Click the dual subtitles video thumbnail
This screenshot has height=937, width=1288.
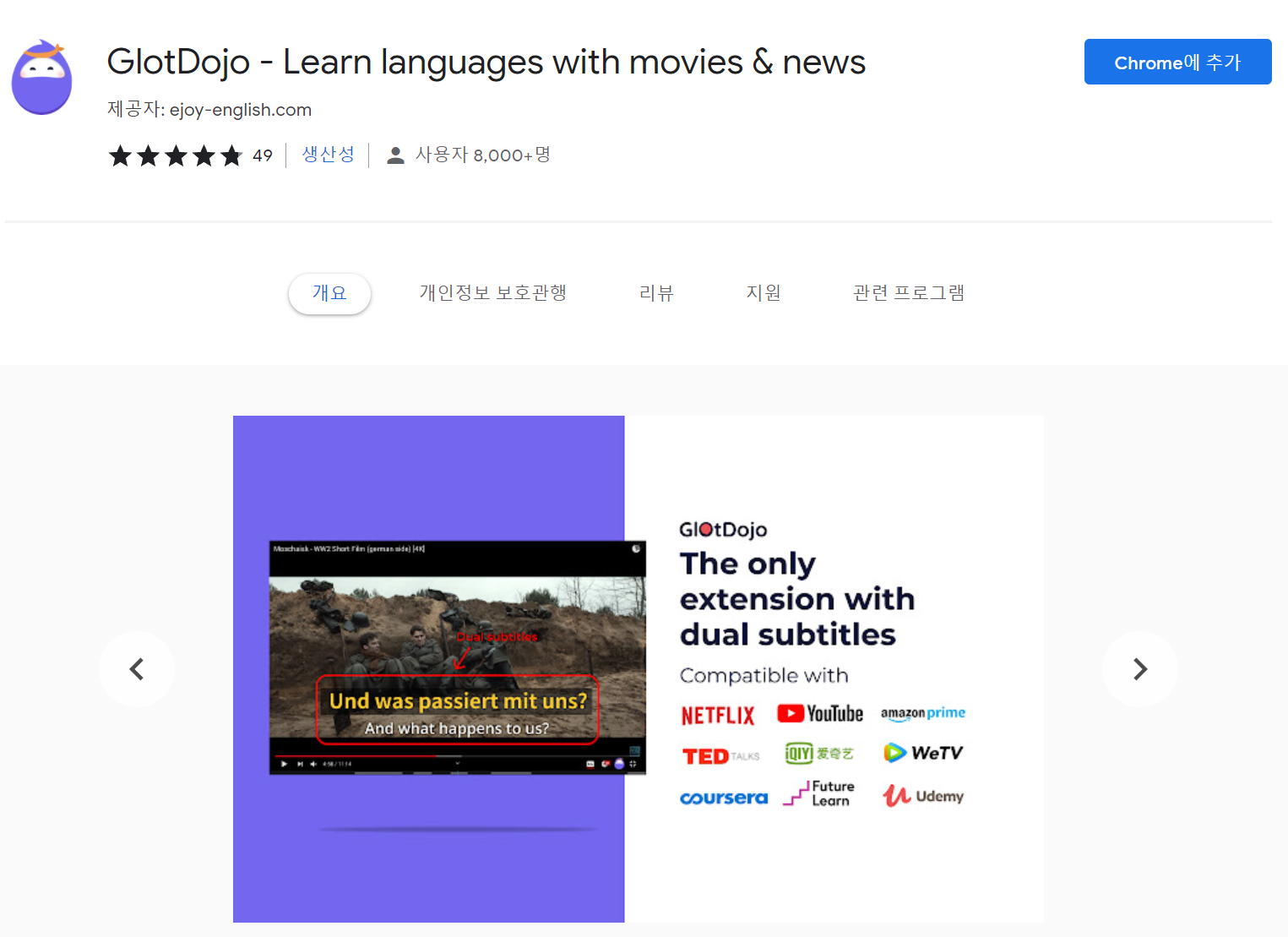coord(458,657)
